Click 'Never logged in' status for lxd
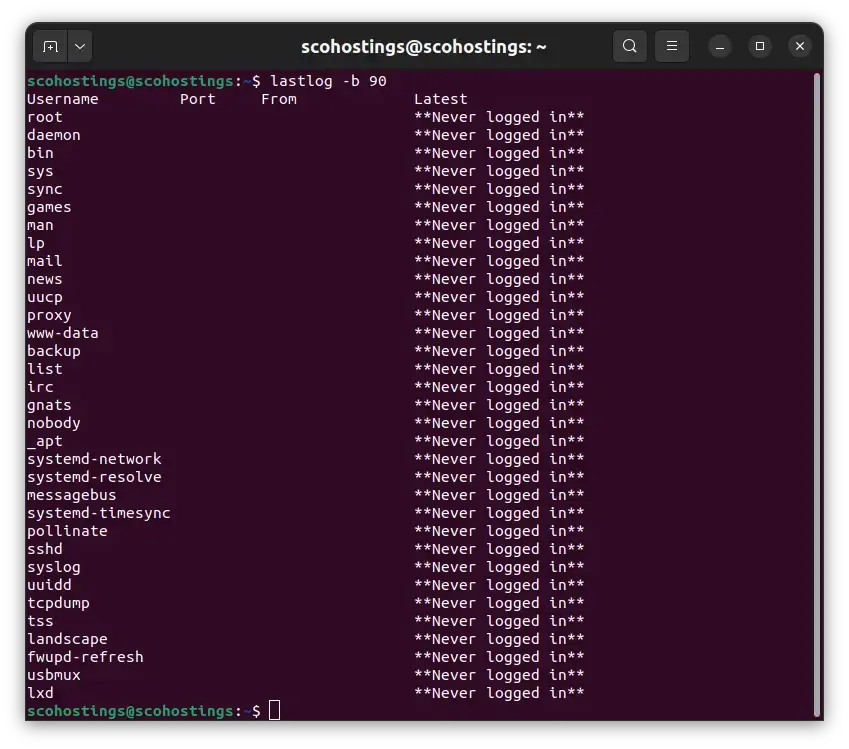Viewport: 849px width, 749px height. 499,693
